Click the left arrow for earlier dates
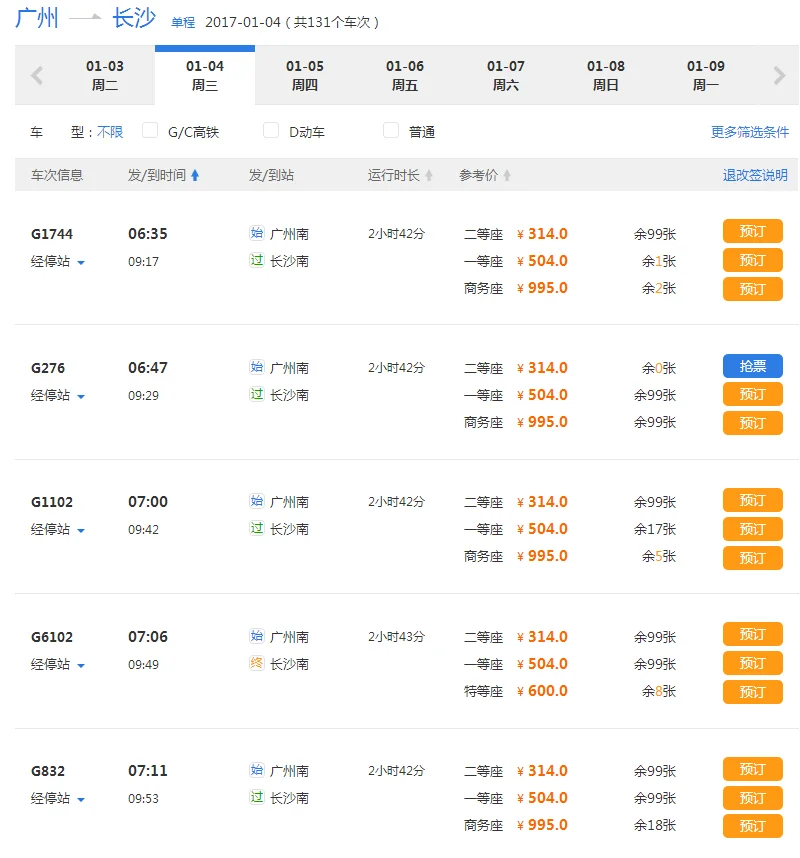The width and height of the screenshot is (800, 858). pos(36,75)
